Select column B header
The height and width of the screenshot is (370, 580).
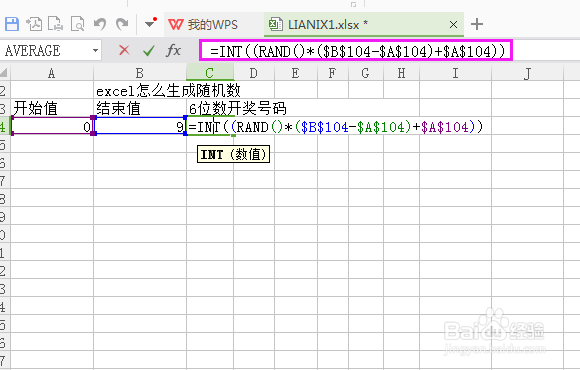tap(140, 73)
